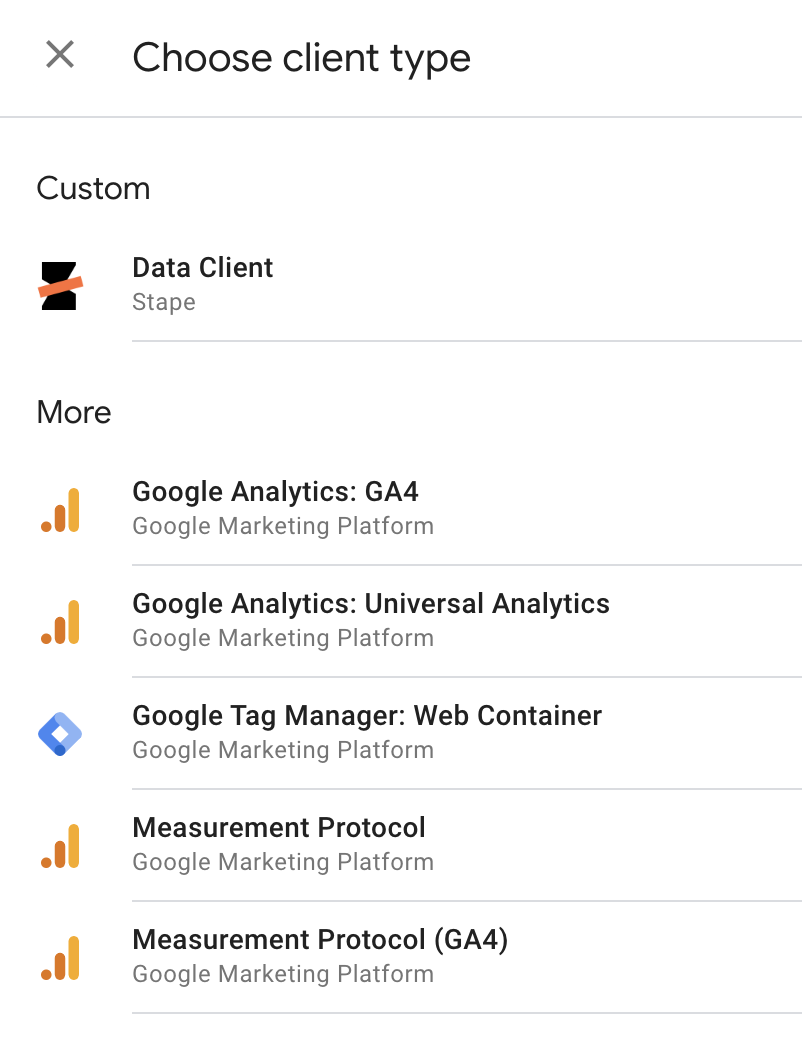Click Google Marketing Platform under Universal Analytics
Viewport: 802px width, 1038px height.
283,638
